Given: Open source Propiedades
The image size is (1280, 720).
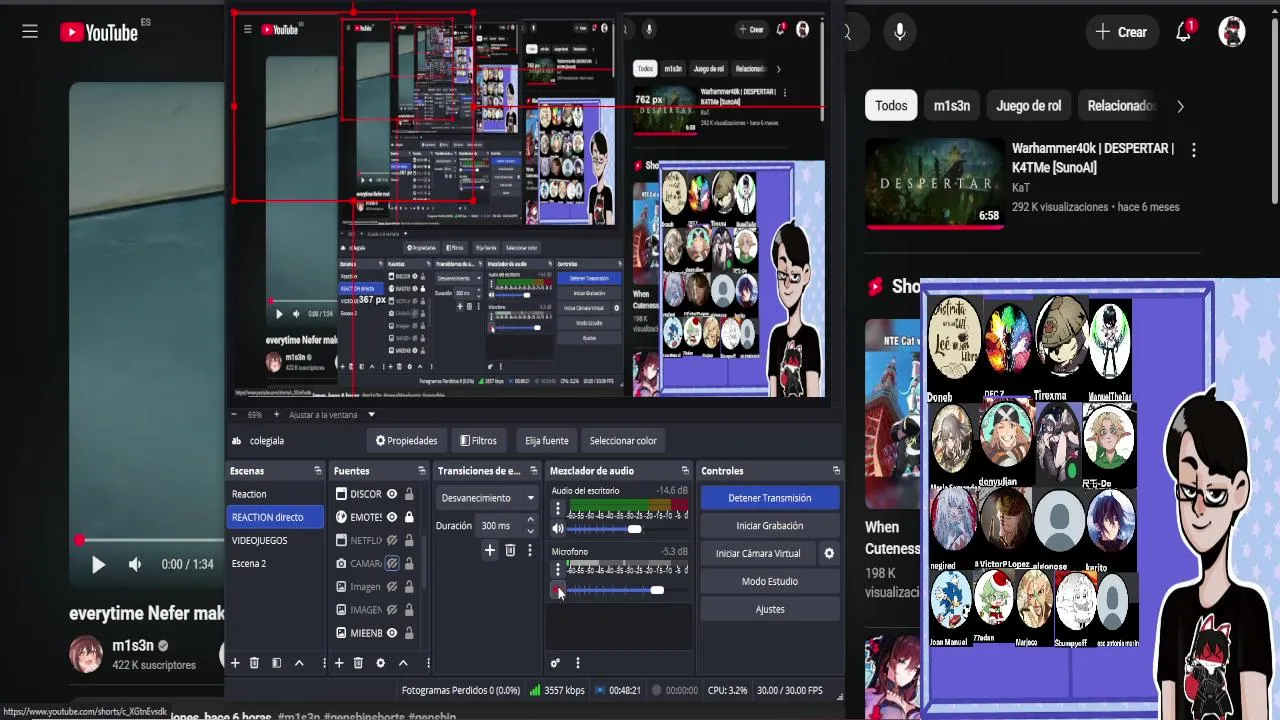Looking at the screenshot, I should click(406, 441).
